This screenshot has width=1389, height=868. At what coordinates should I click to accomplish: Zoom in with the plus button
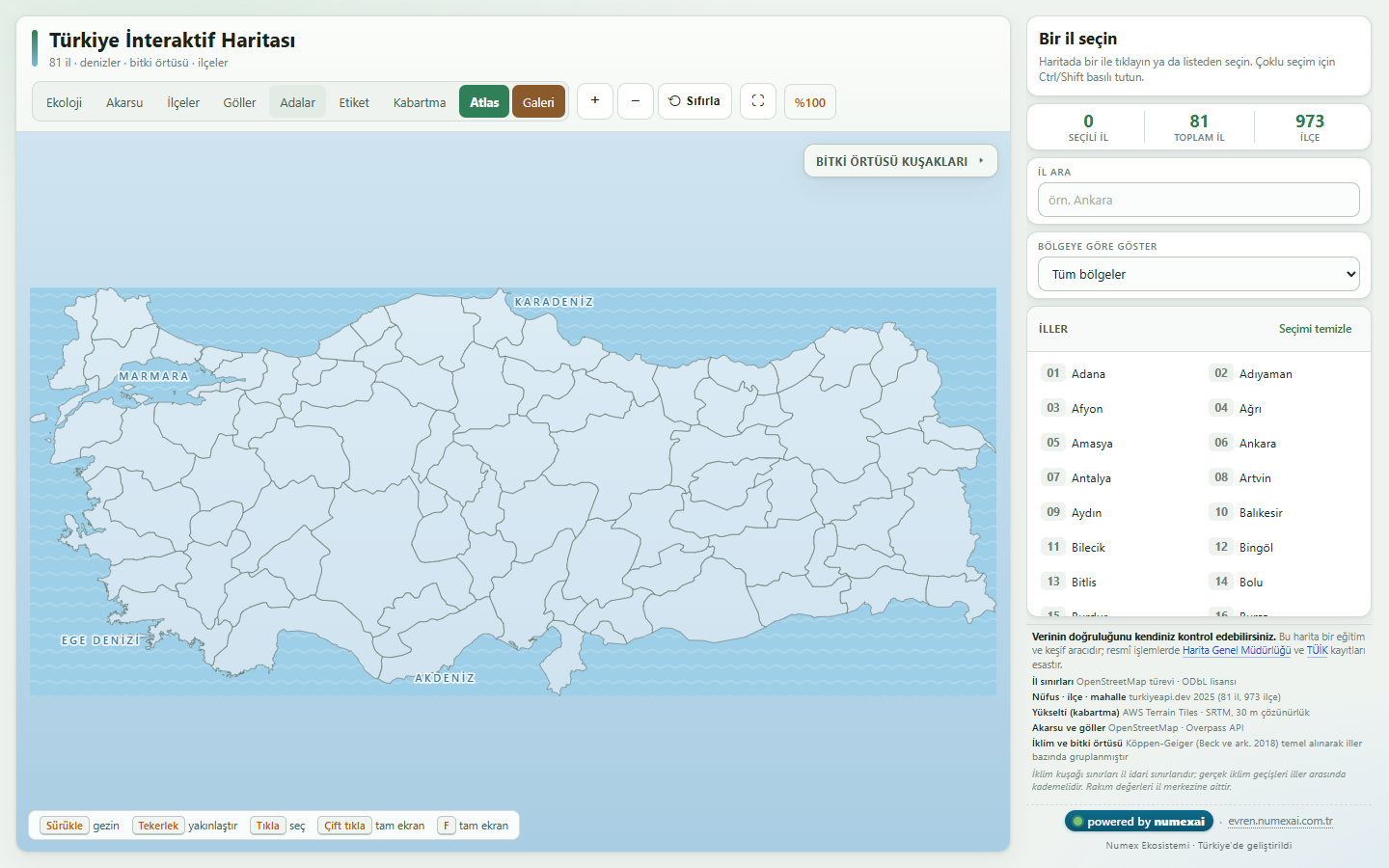pyautogui.click(x=595, y=101)
